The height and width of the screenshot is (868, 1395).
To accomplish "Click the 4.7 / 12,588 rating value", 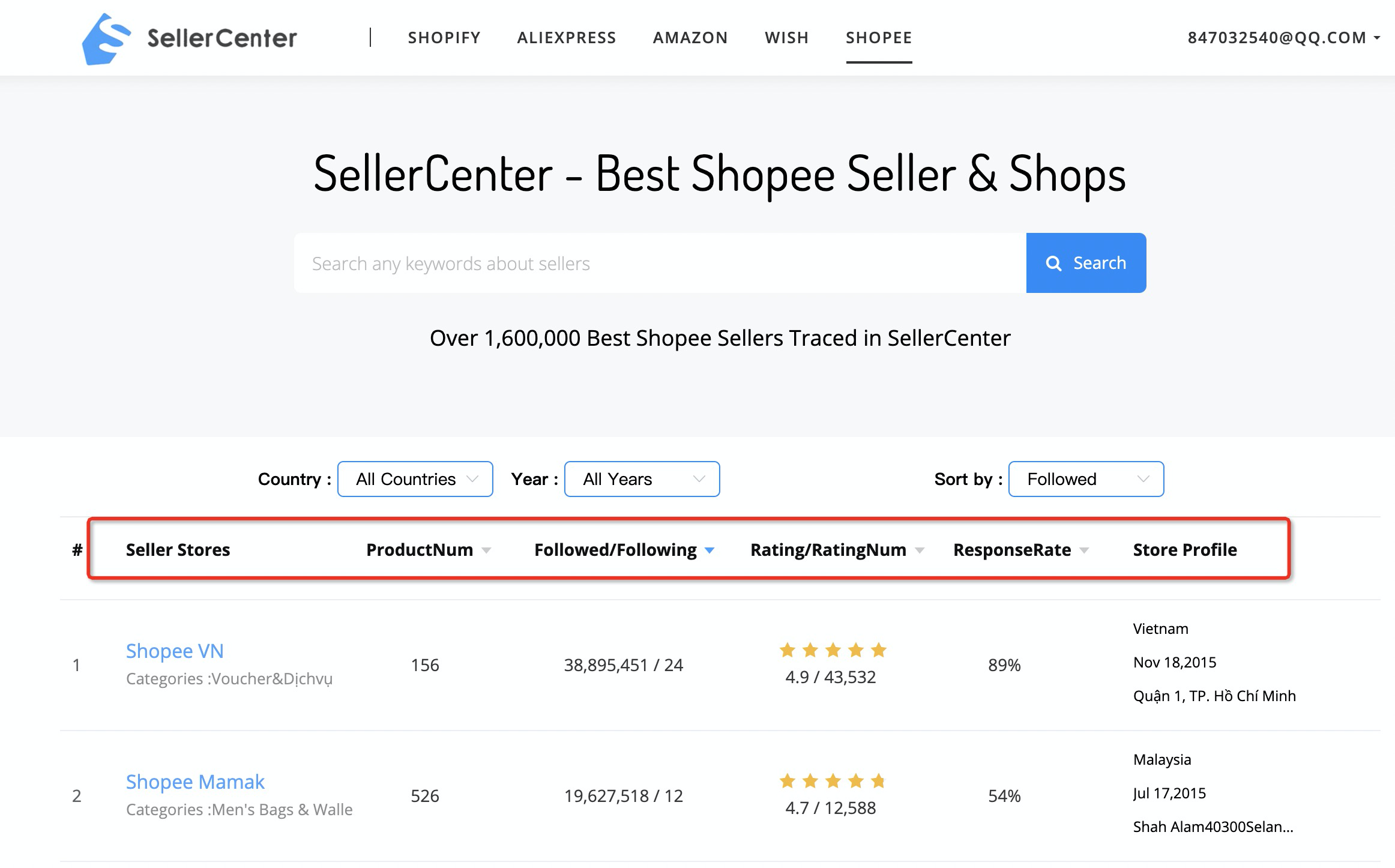I will click(x=831, y=808).
